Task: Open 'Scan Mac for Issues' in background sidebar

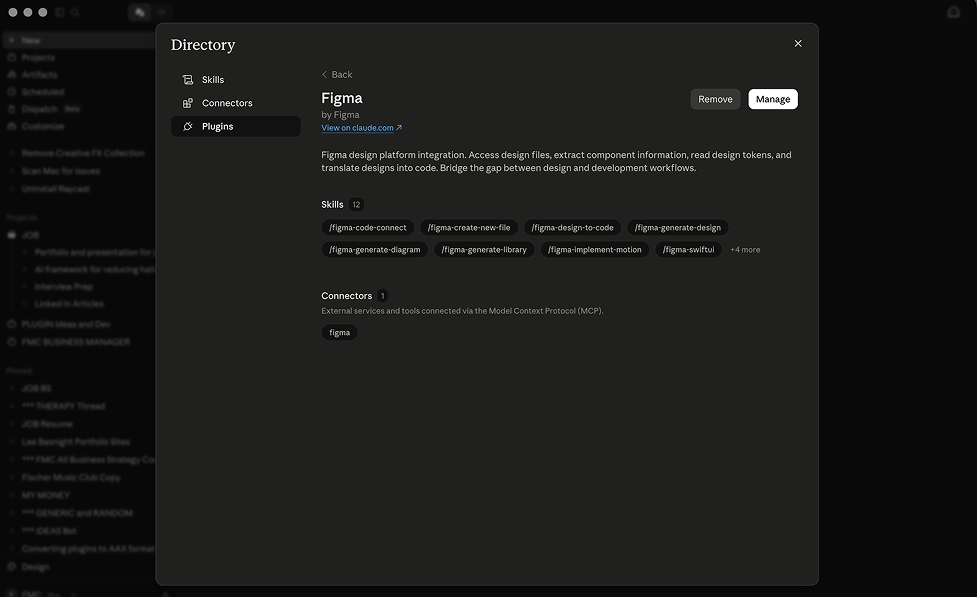Action: tap(60, 171)
